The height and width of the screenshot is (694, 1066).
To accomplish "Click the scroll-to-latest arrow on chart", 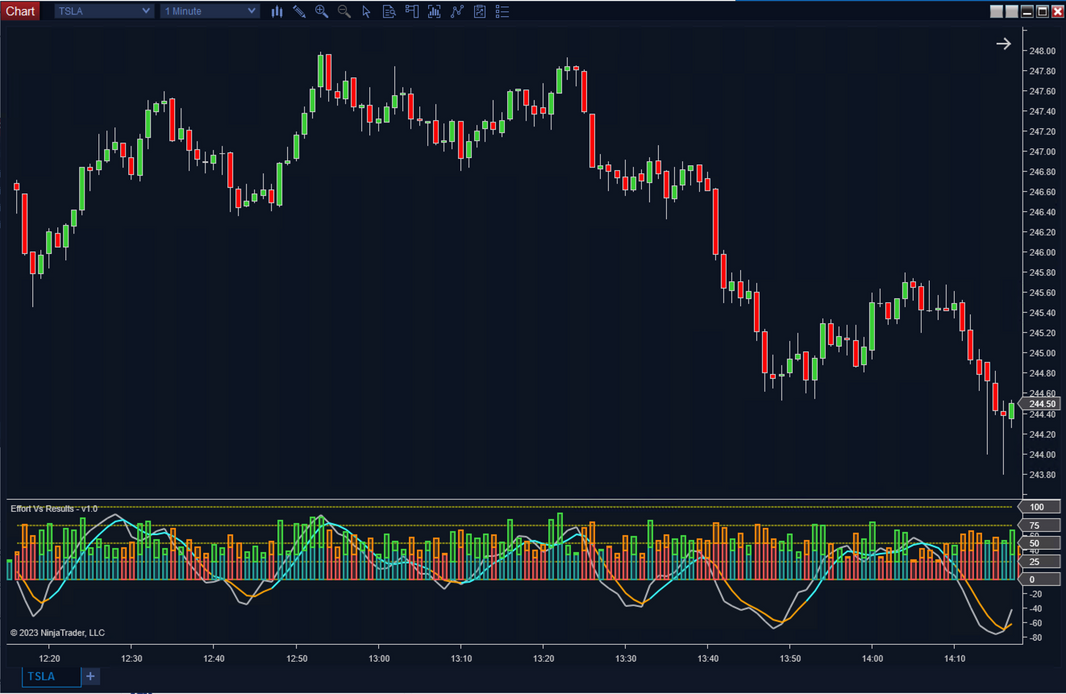I will click(x=1003, y=44).
